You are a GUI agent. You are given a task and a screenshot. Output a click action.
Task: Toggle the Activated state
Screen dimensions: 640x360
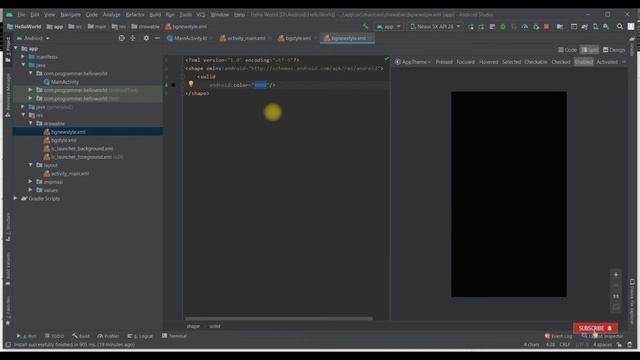(607, 62)
